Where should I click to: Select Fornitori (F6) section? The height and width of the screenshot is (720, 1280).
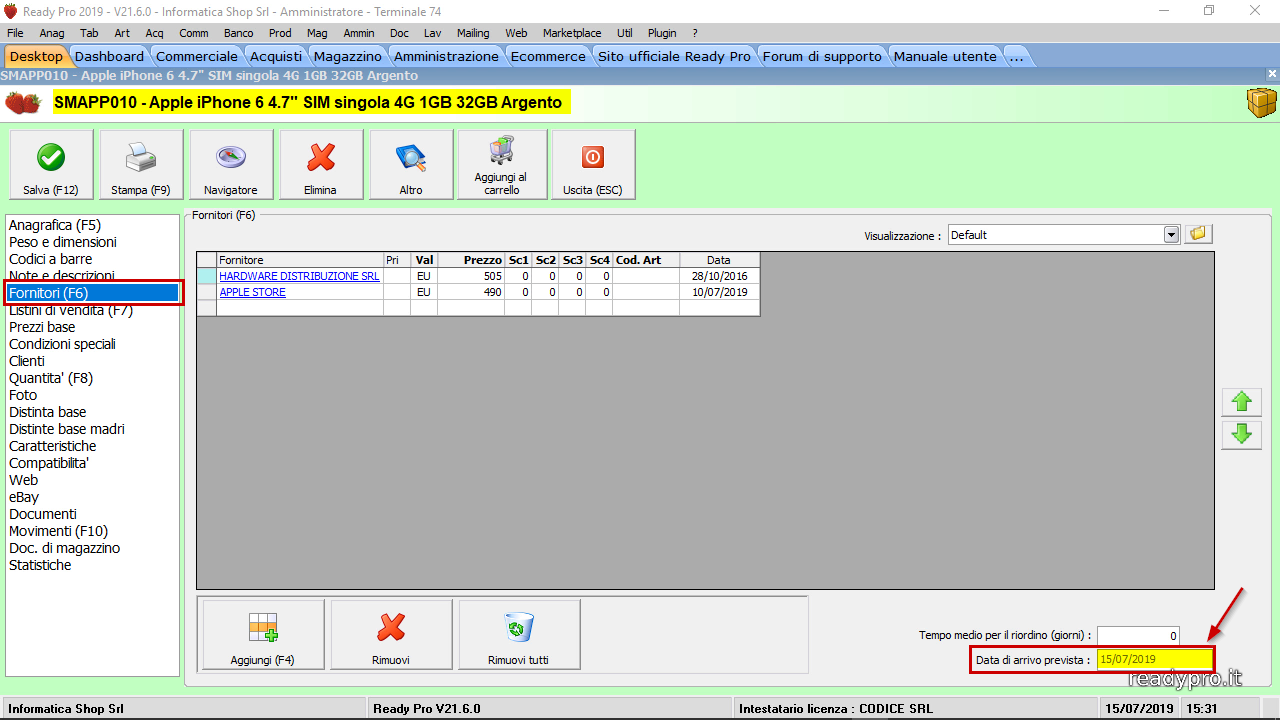[93, 293]
